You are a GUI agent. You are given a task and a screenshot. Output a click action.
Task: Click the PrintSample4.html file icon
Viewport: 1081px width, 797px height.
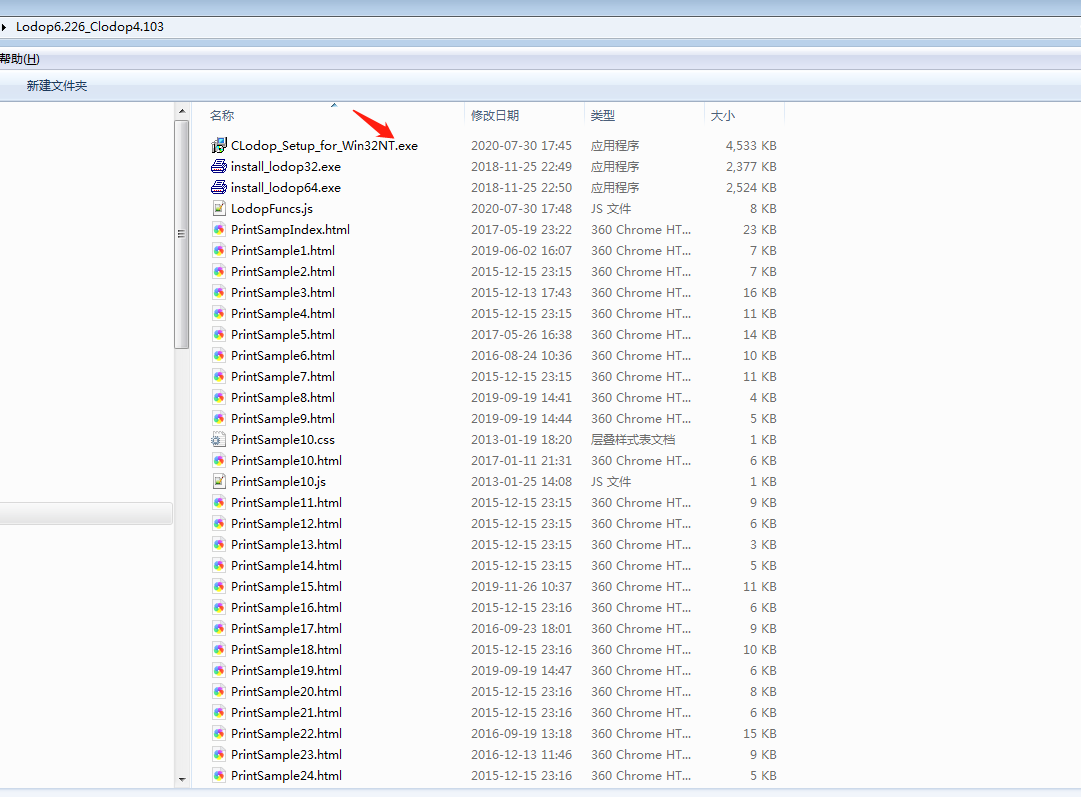point(219,314)
